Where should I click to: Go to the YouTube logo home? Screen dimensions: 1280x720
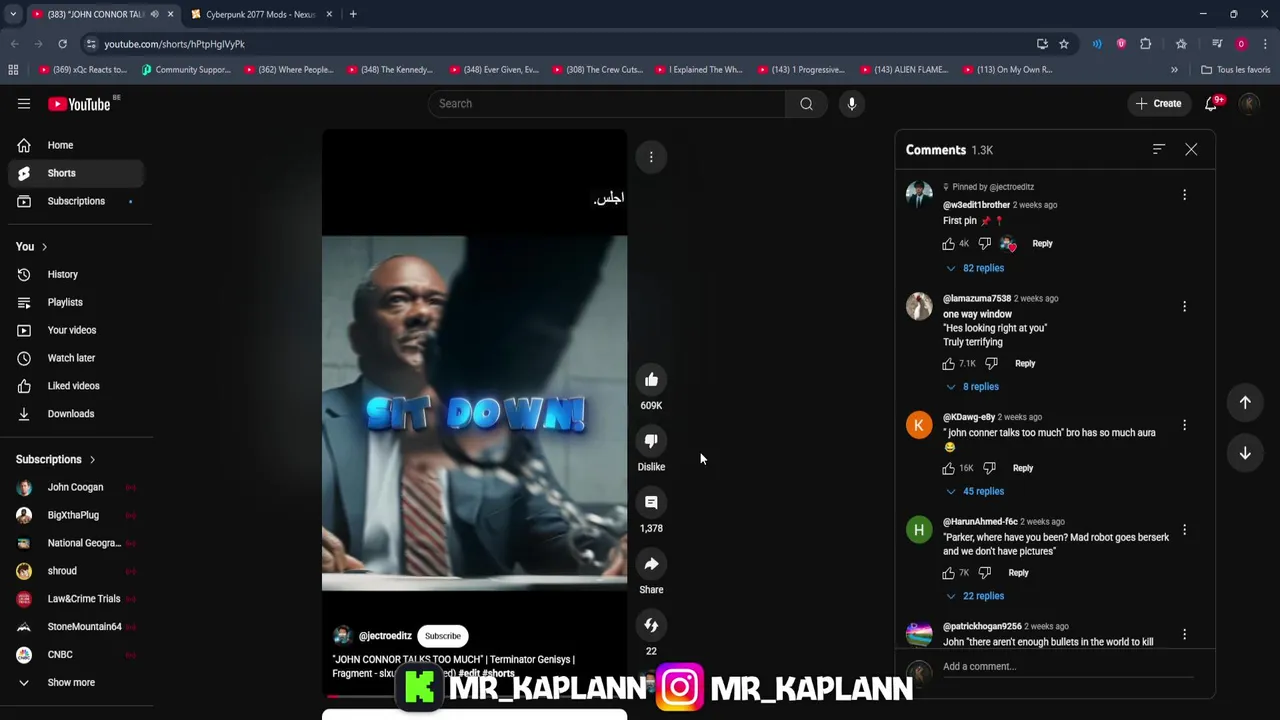pyautogui.click(x=79, y=104)
